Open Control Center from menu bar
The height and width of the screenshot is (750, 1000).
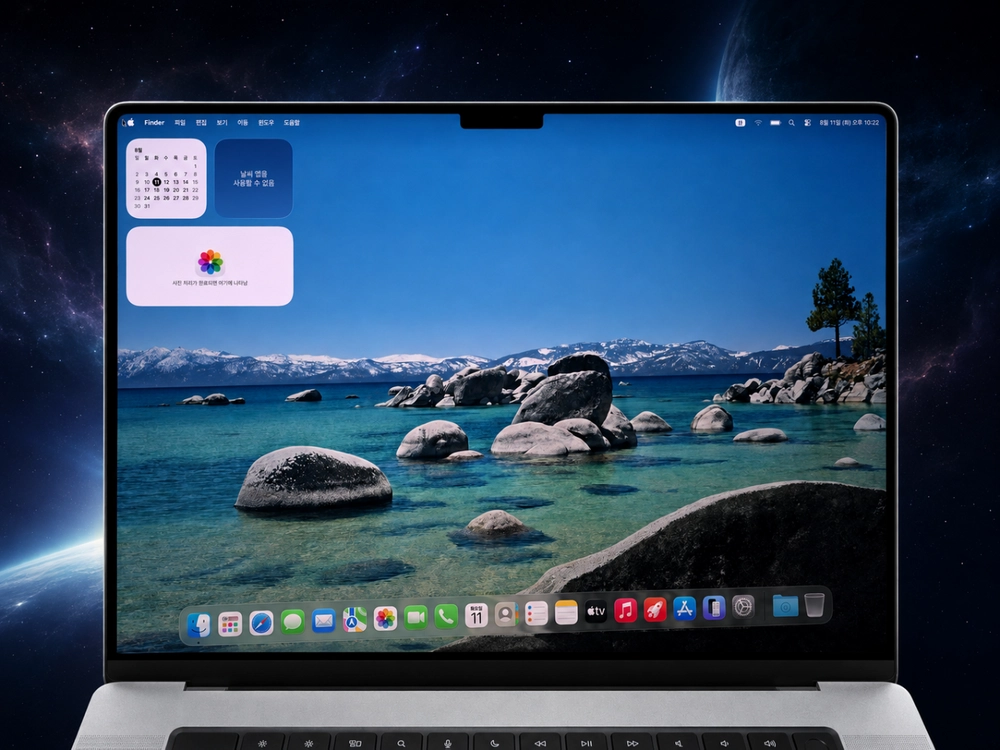[807, 122]
